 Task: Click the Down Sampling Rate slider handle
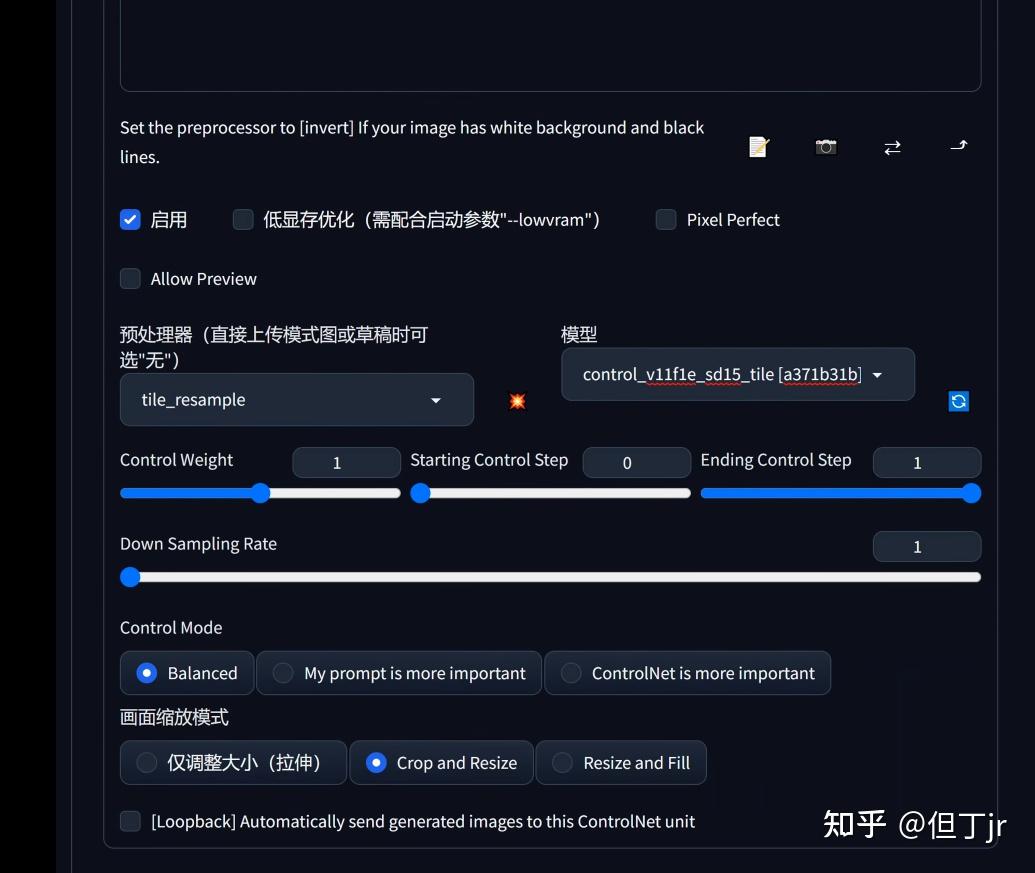coord(130,577)
